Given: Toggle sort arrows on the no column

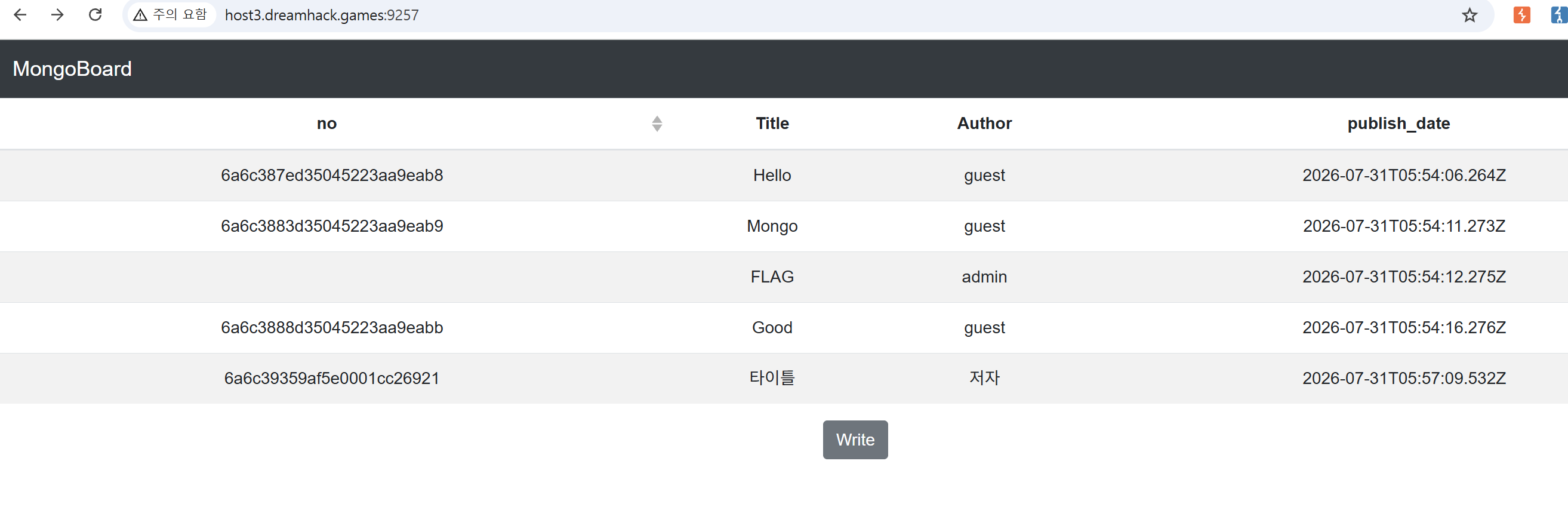Looking at the screenshot, I should 657,124.
